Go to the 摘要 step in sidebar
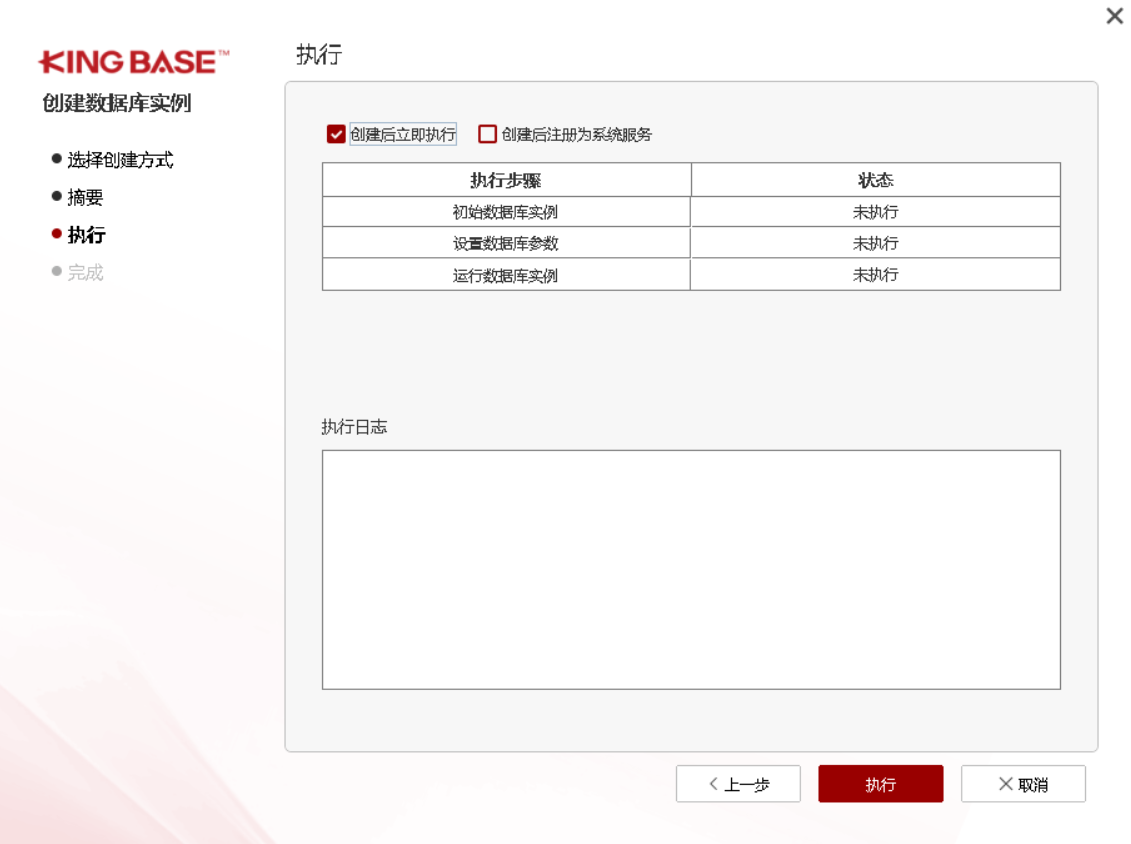Viewport: 1131px width, 844px height. pyautogui.click(x=85, y=198)
